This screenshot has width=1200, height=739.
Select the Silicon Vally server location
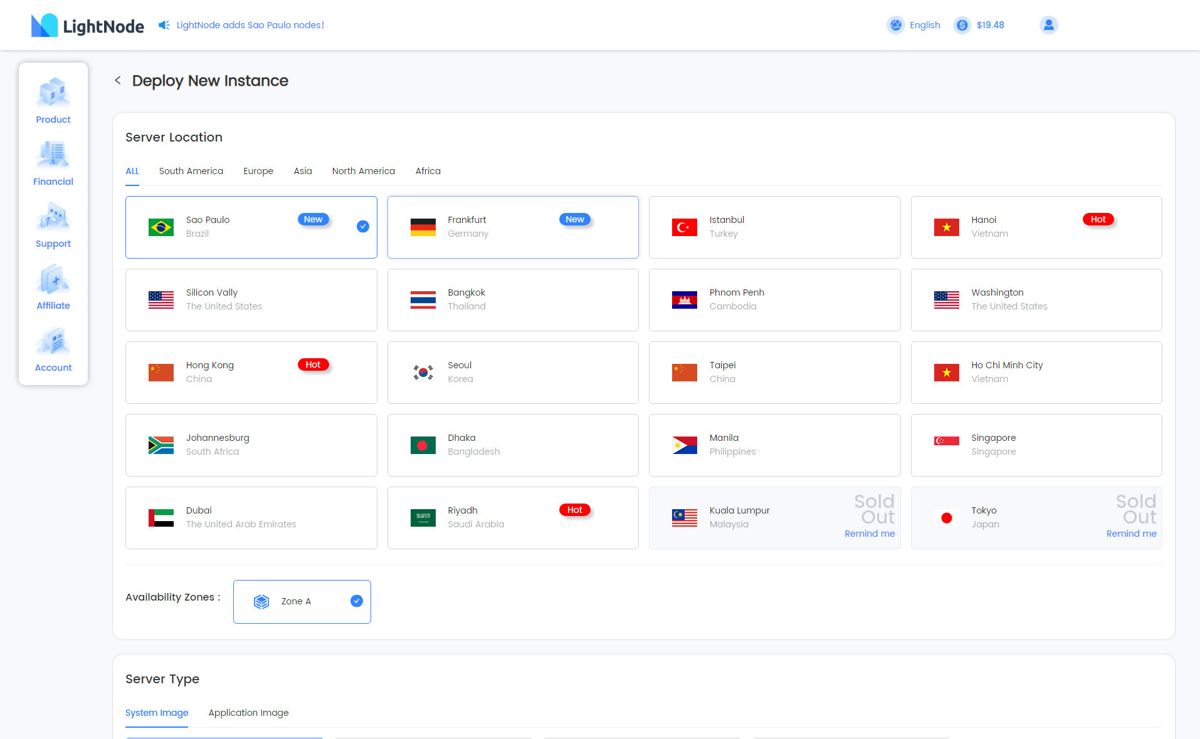251,300
